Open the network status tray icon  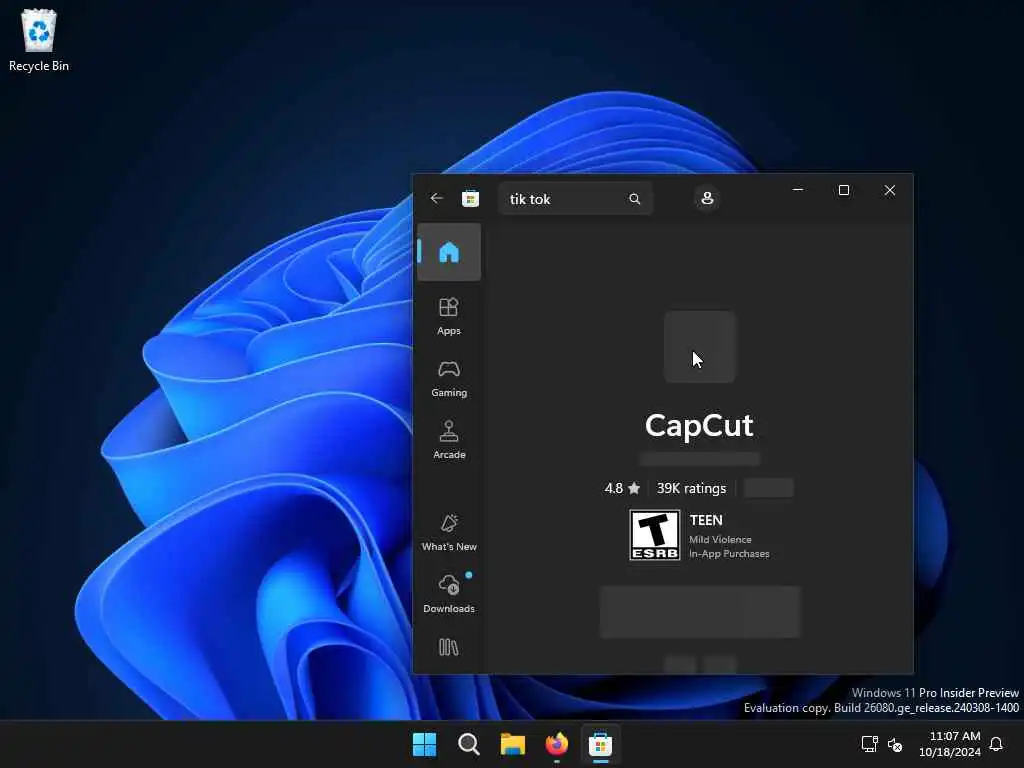pos(869,744)
